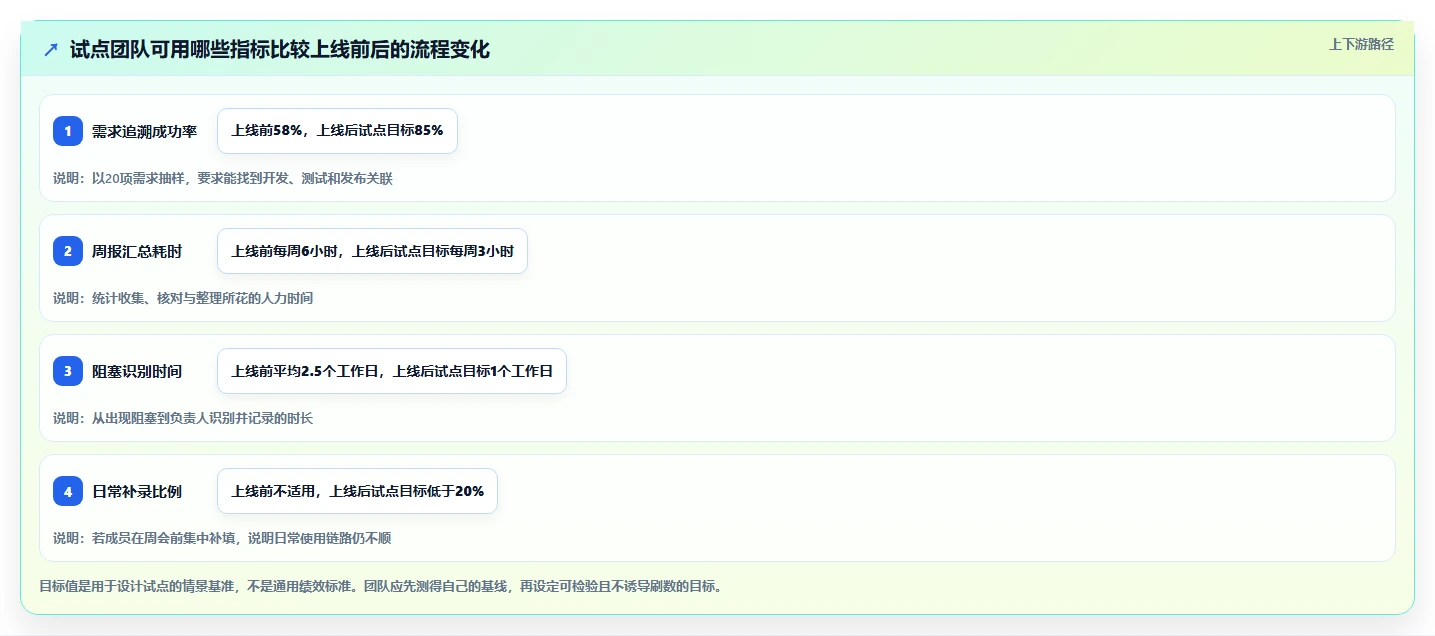This screenshot has height=636, width=1435.
Task: Click the 上线前58%，上线后试点目标85% value chip
Action: pyautogui.click(x=337, y=131)
